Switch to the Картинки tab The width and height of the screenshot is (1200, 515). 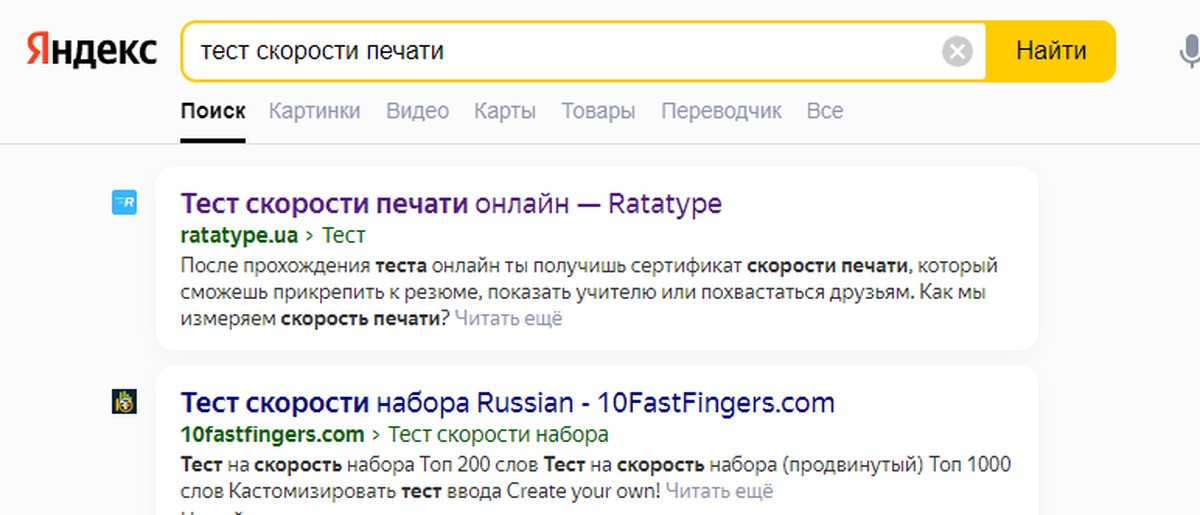pos(315,111)
